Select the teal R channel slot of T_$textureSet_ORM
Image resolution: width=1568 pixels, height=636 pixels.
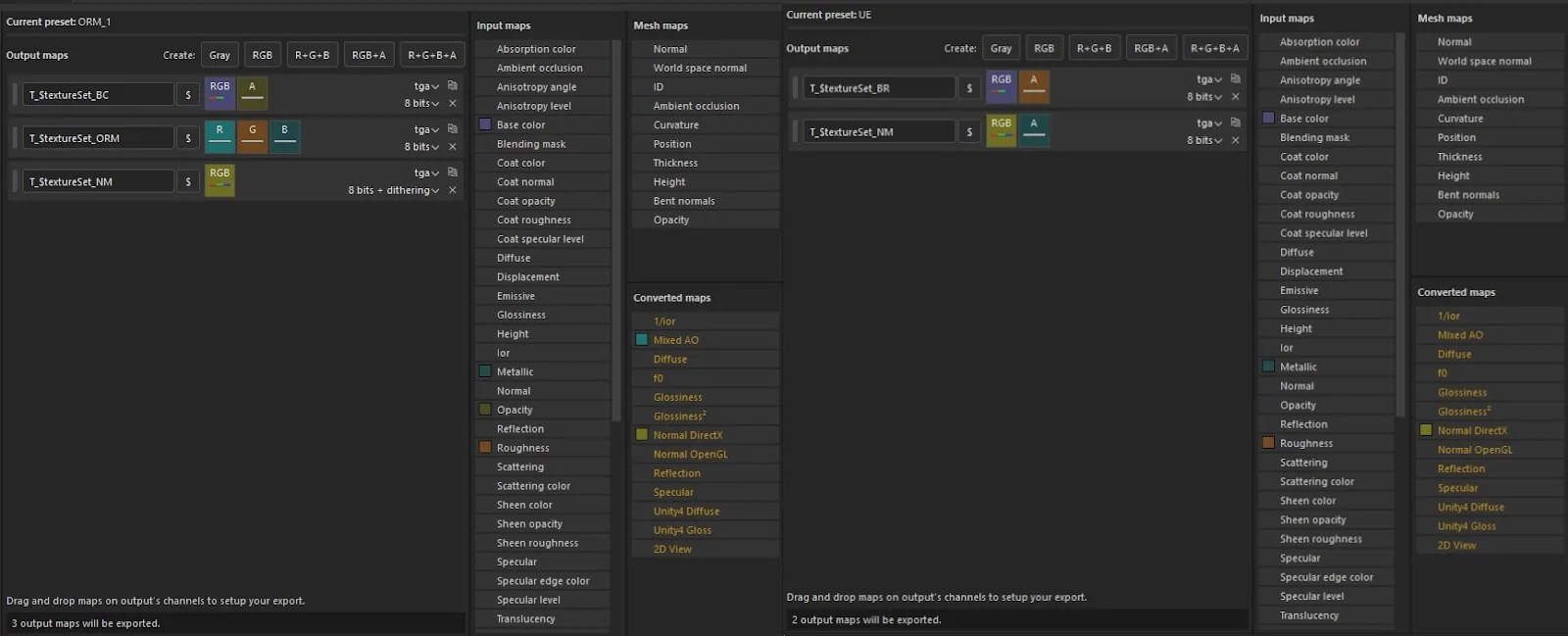pyautogui.click(x=220, y=137)
